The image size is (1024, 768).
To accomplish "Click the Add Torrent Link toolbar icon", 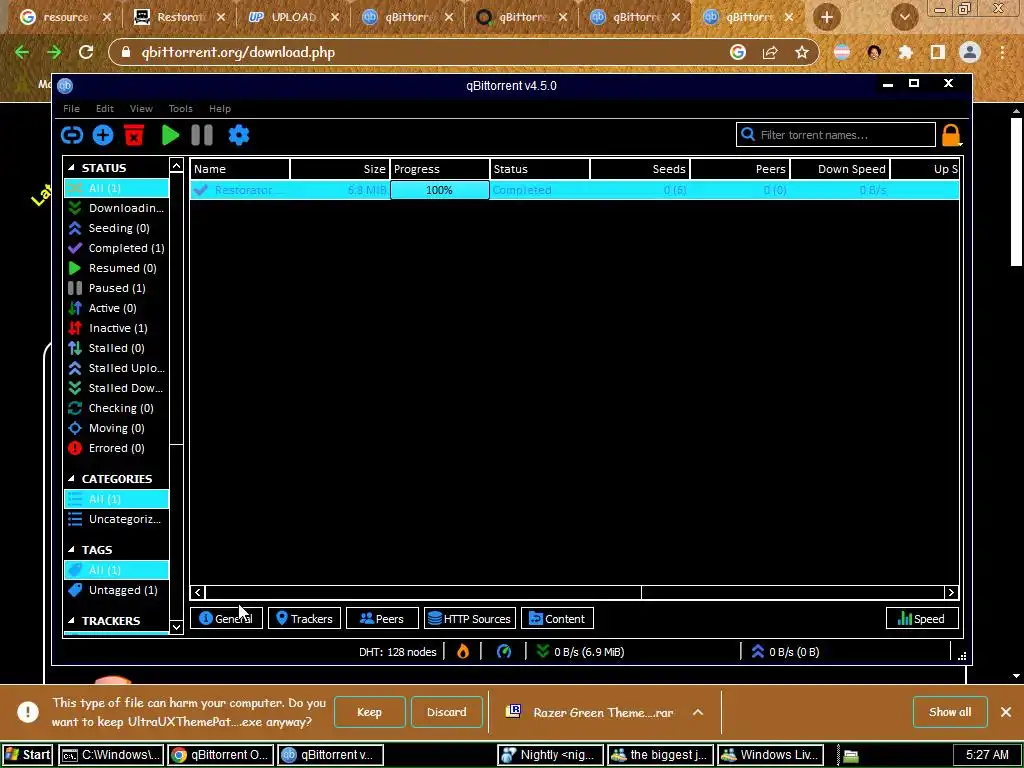I will [72, 135].
